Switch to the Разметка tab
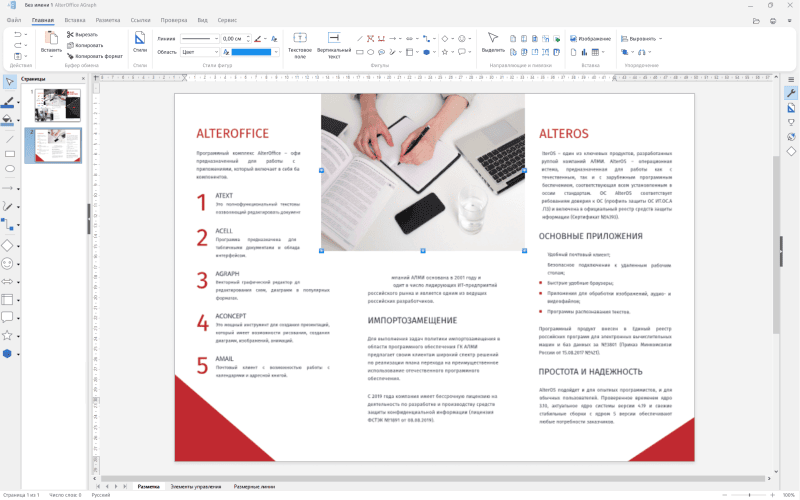 (x=108, y=20)
